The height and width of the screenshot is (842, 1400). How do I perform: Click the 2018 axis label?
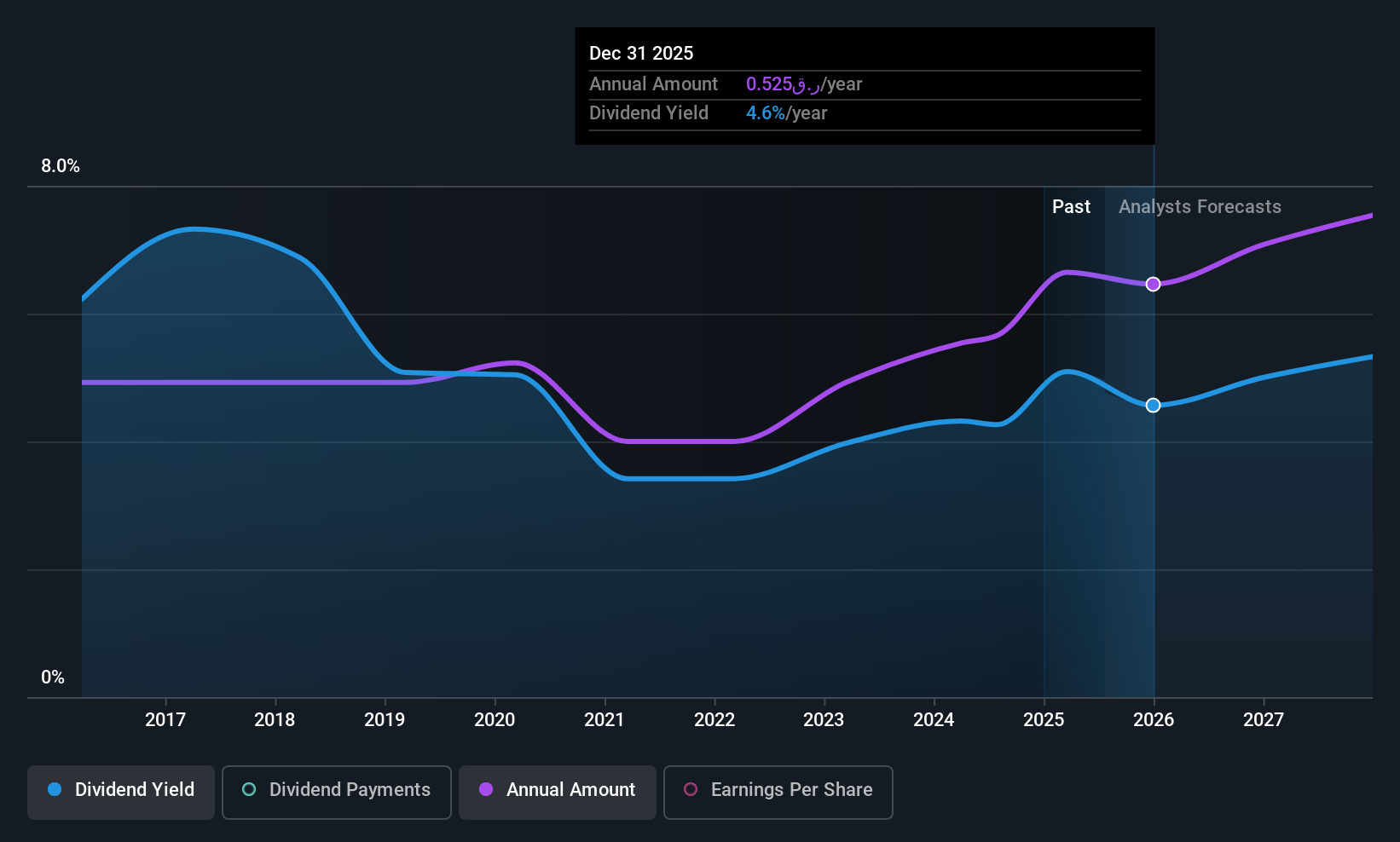coord(275,720)
